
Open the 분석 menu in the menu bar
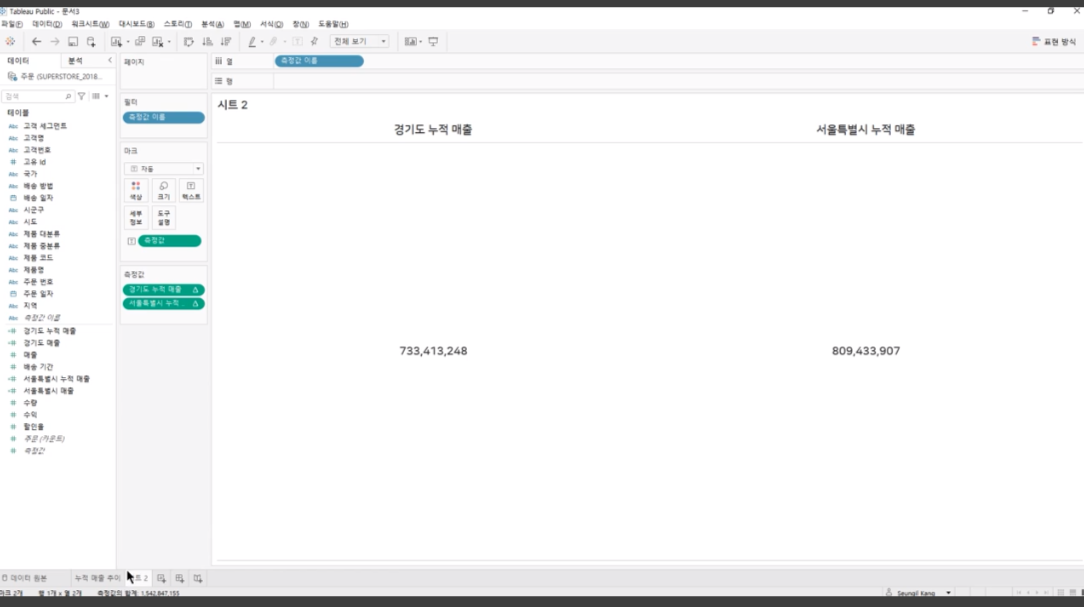(212, 24)
